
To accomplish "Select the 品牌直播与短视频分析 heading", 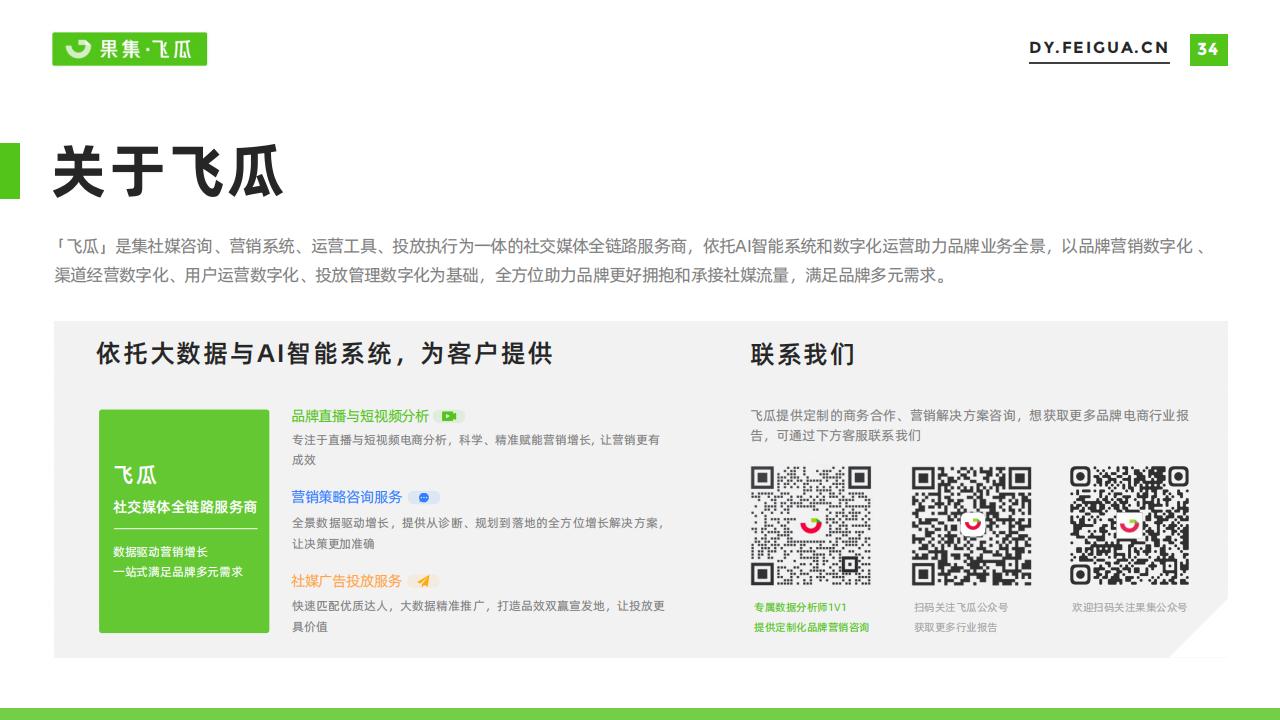I will (360, 416).
